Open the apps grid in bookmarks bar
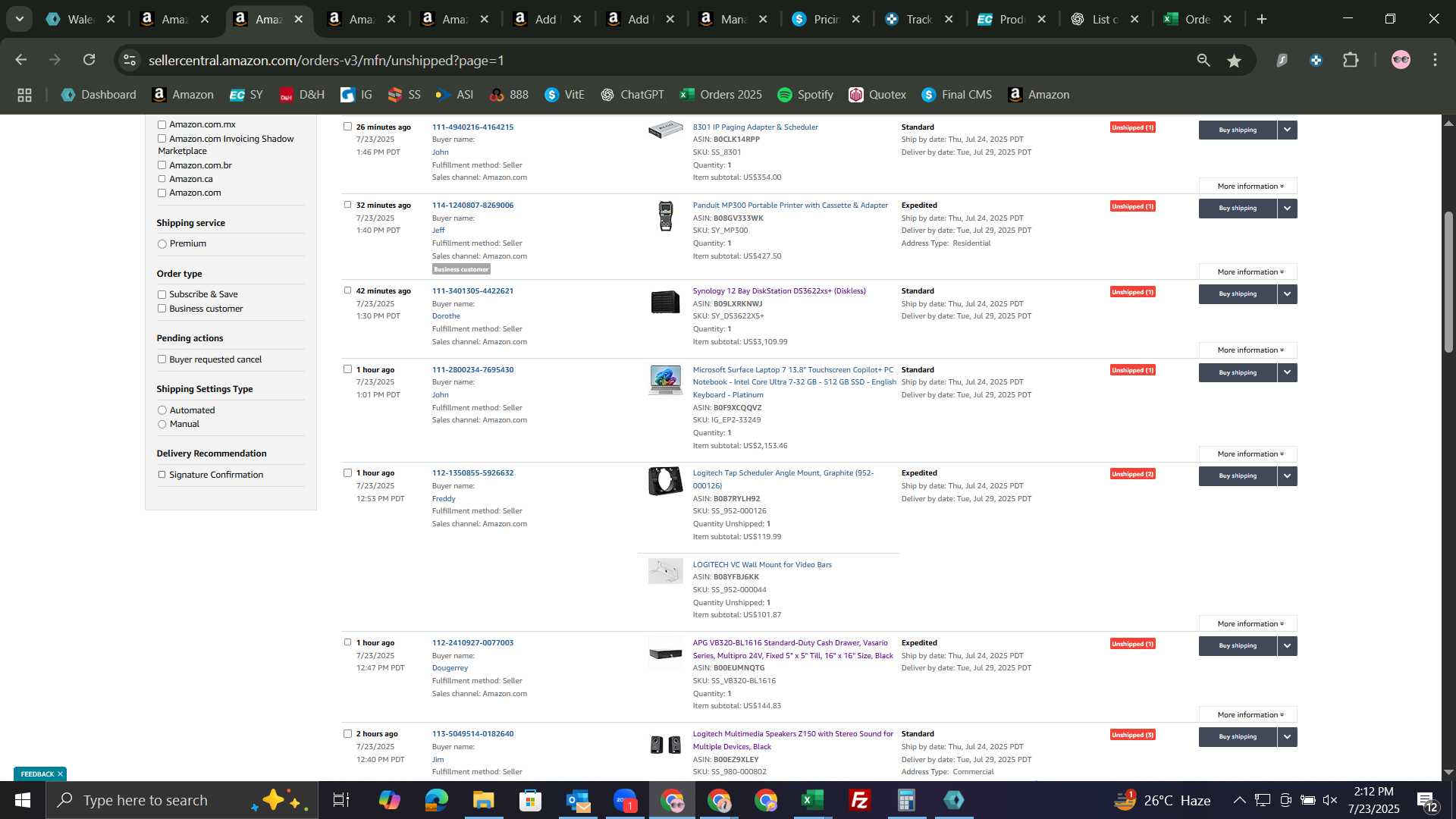This screenshot has height=819, width=1456. pos(24,95)
